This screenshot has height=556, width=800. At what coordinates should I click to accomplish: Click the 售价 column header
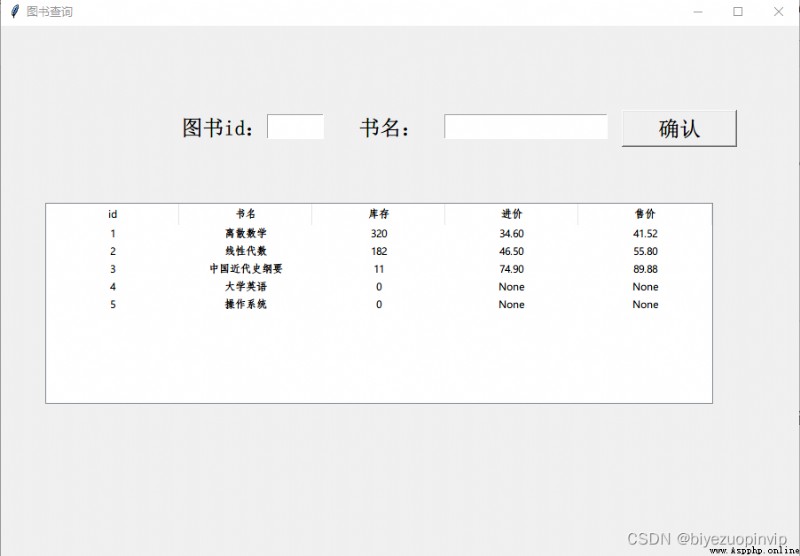pyautogui.click(x=645, y=214)
